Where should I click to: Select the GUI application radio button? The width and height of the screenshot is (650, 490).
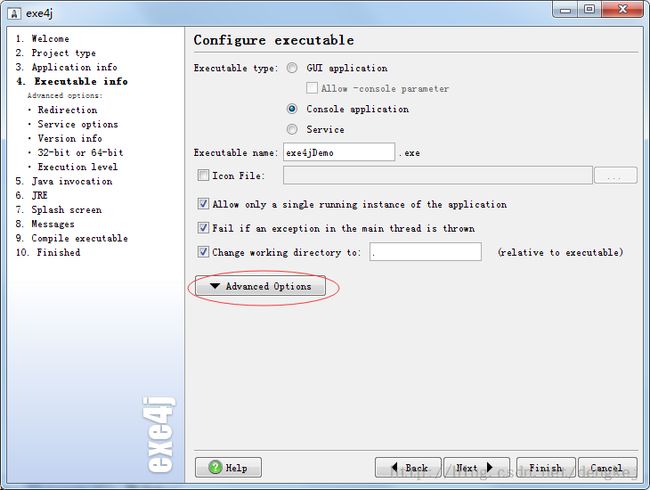tap(292, 68)
